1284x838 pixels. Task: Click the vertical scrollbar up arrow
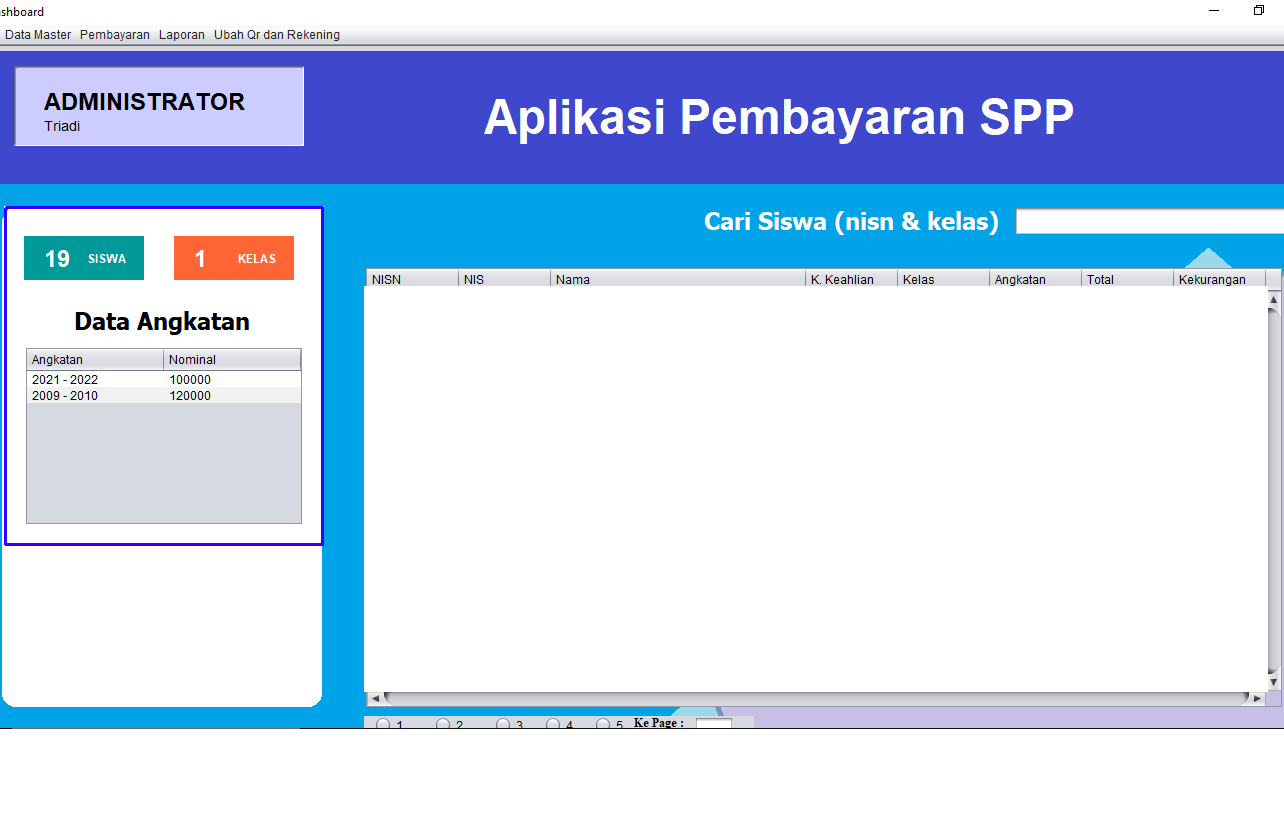pyautogui.click(x=1274, y=297)
